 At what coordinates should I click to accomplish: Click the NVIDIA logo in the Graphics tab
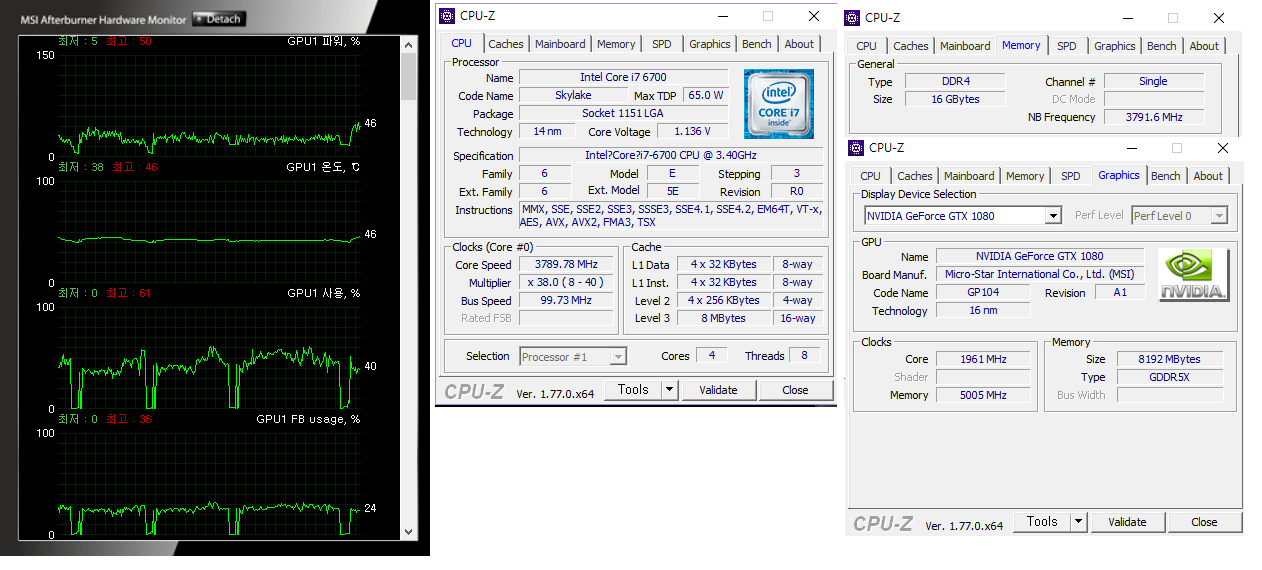(x=1193, y=275)
